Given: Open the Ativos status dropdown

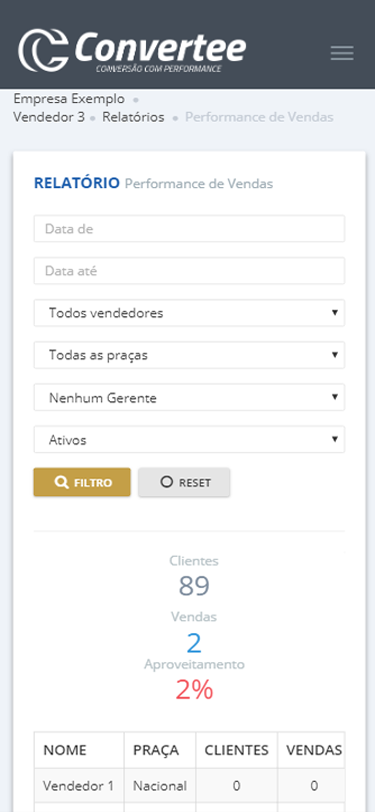Looking at the screenshot, I should tap(189, 440).
